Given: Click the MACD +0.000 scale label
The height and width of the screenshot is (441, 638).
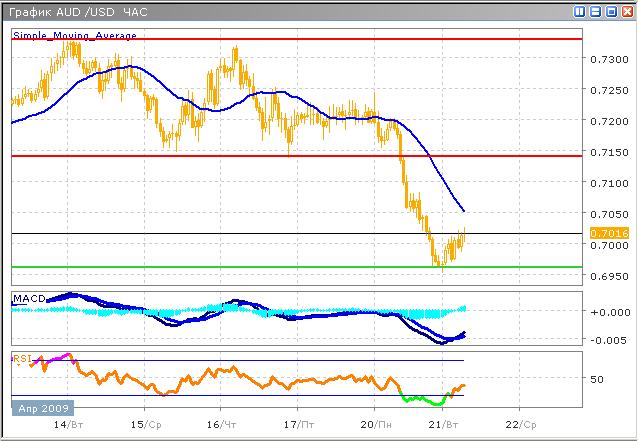Looking at the screenshot, I should point(605,311).
